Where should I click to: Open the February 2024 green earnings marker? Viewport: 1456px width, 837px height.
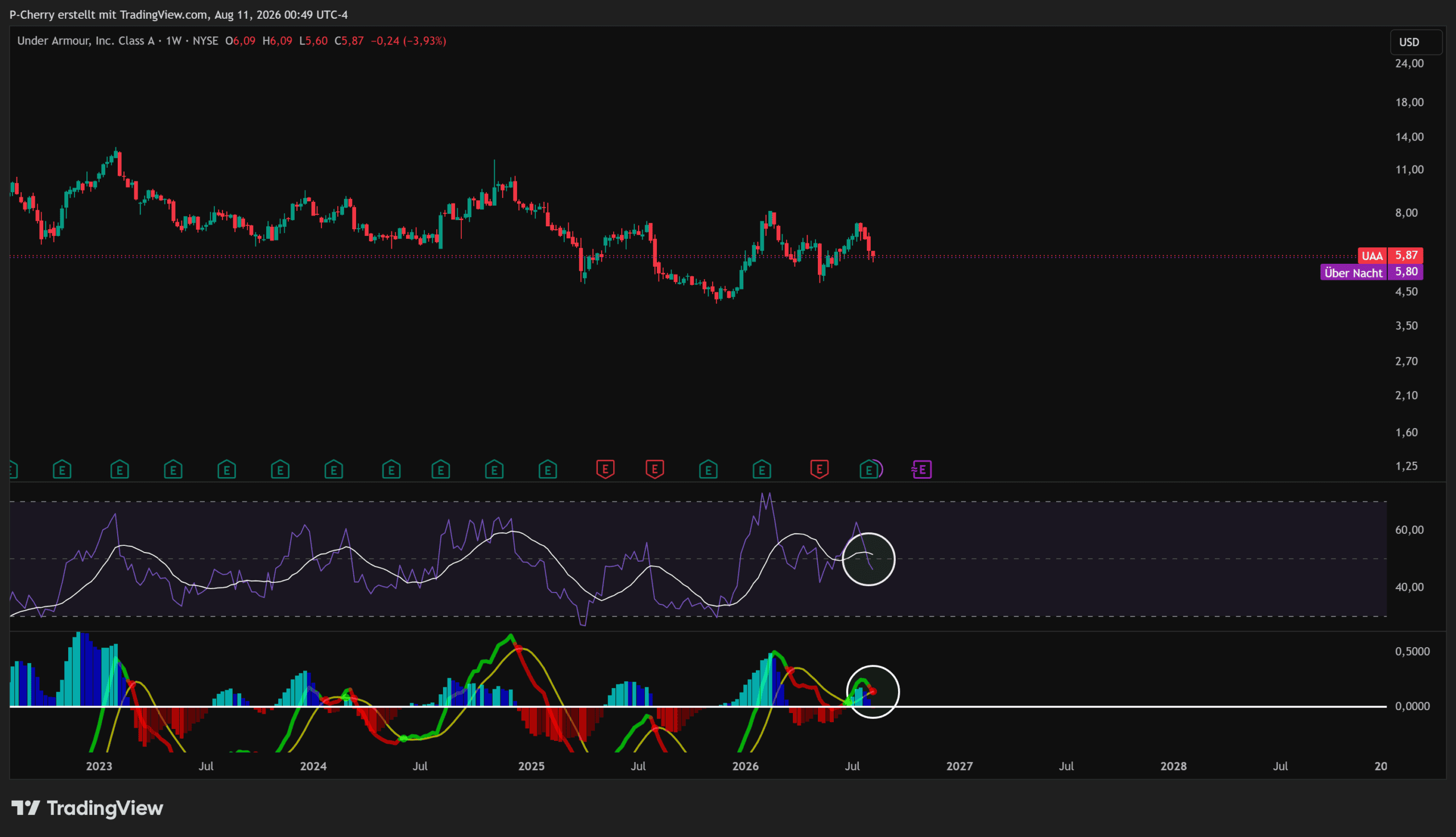(x=334, y=470)
